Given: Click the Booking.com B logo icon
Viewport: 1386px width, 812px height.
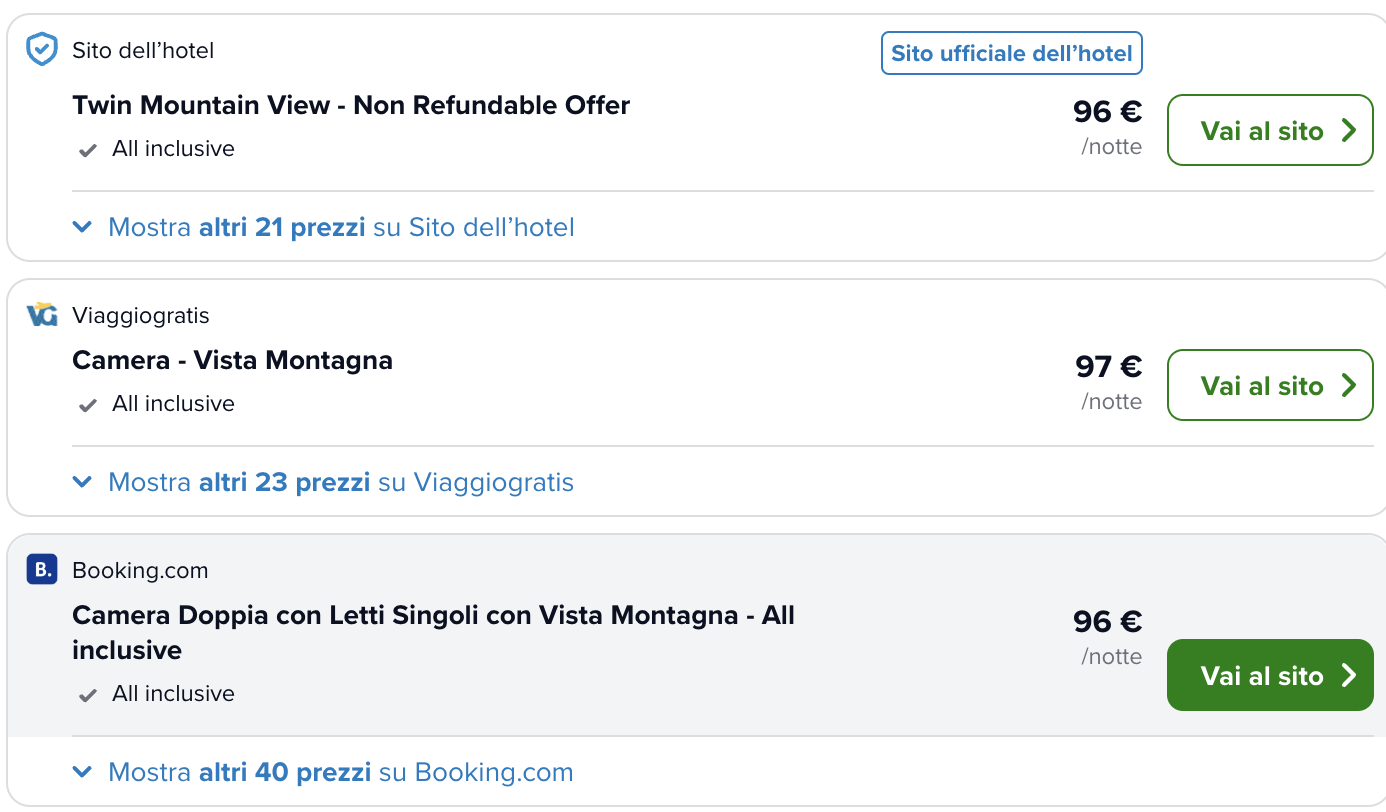Looking at the screenshot, I should point(41,570).
